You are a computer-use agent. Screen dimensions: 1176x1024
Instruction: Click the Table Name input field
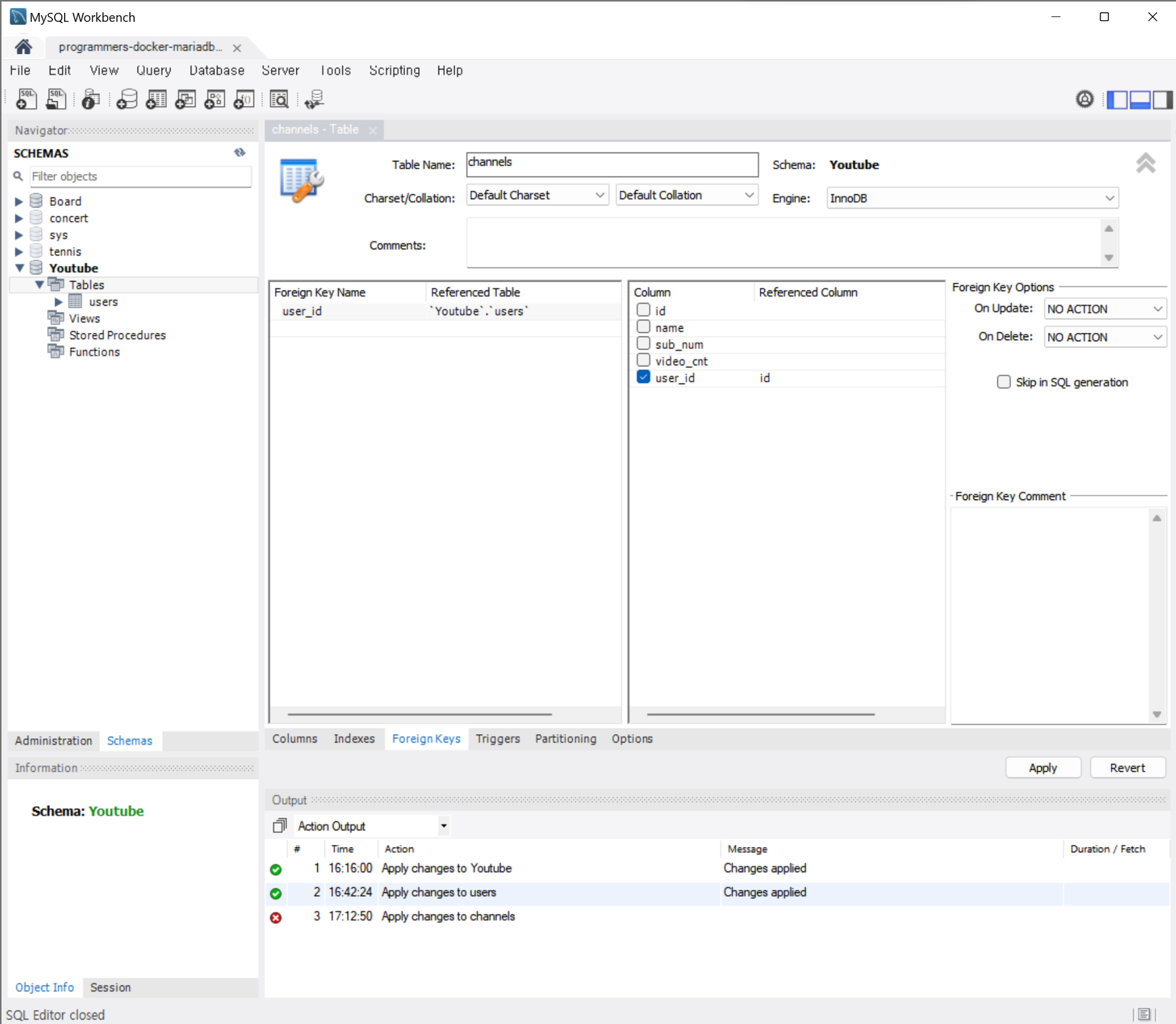[x=612, y=164]
